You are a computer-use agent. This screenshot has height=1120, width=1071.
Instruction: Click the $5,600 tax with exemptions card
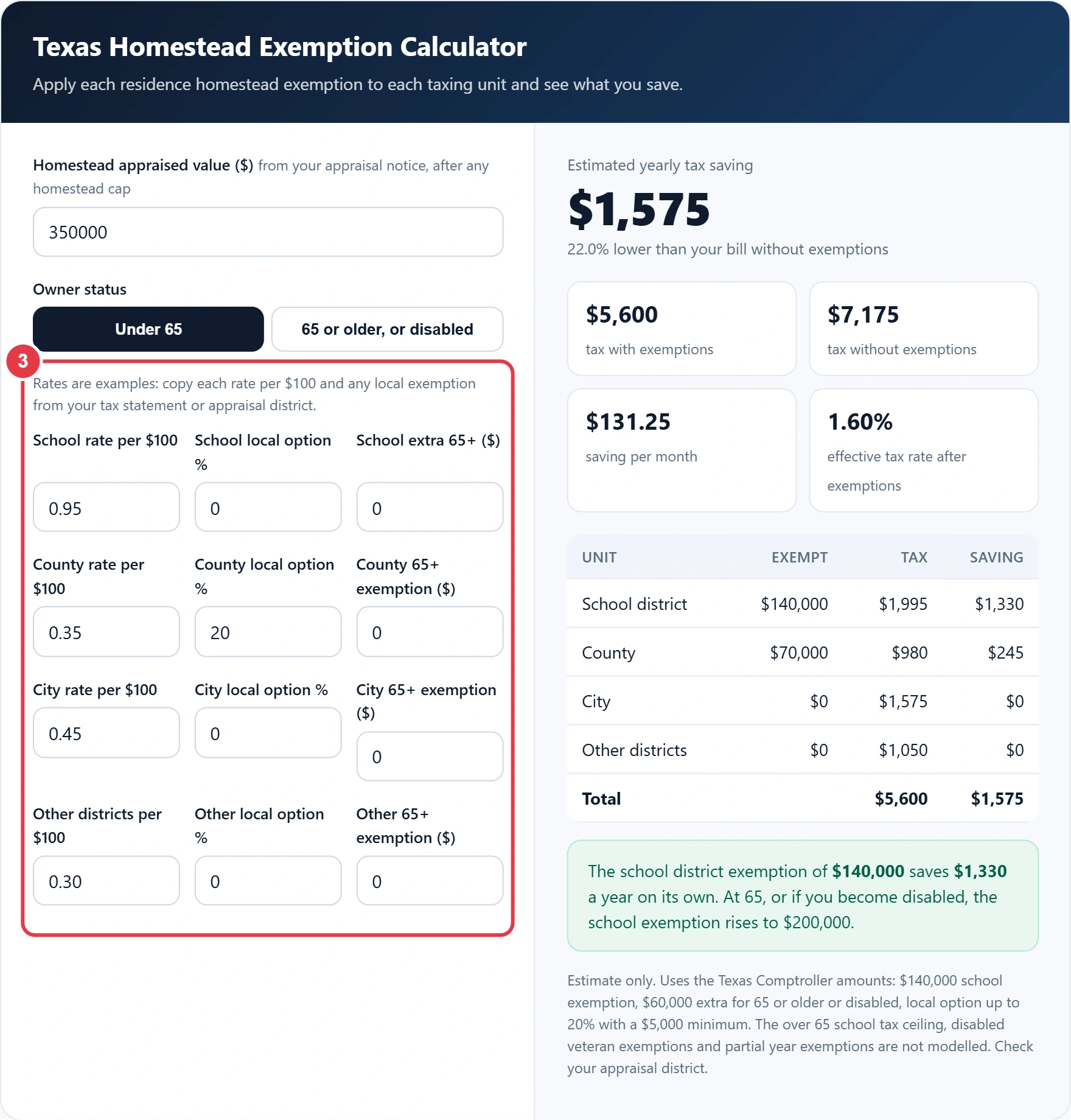click(682, 329)
